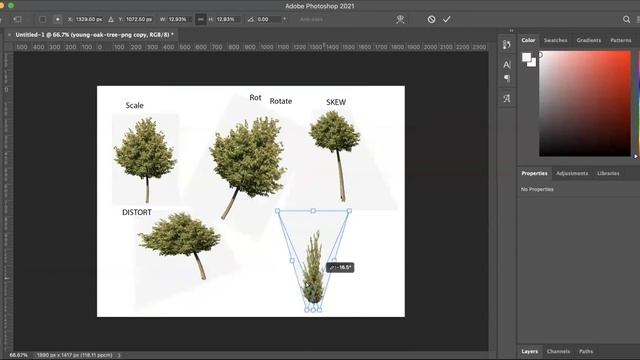Image resolution: width=640 pixels, height=360 pixels.
Task: Switch to the Properties tab
Action: (x=534, y=173)
